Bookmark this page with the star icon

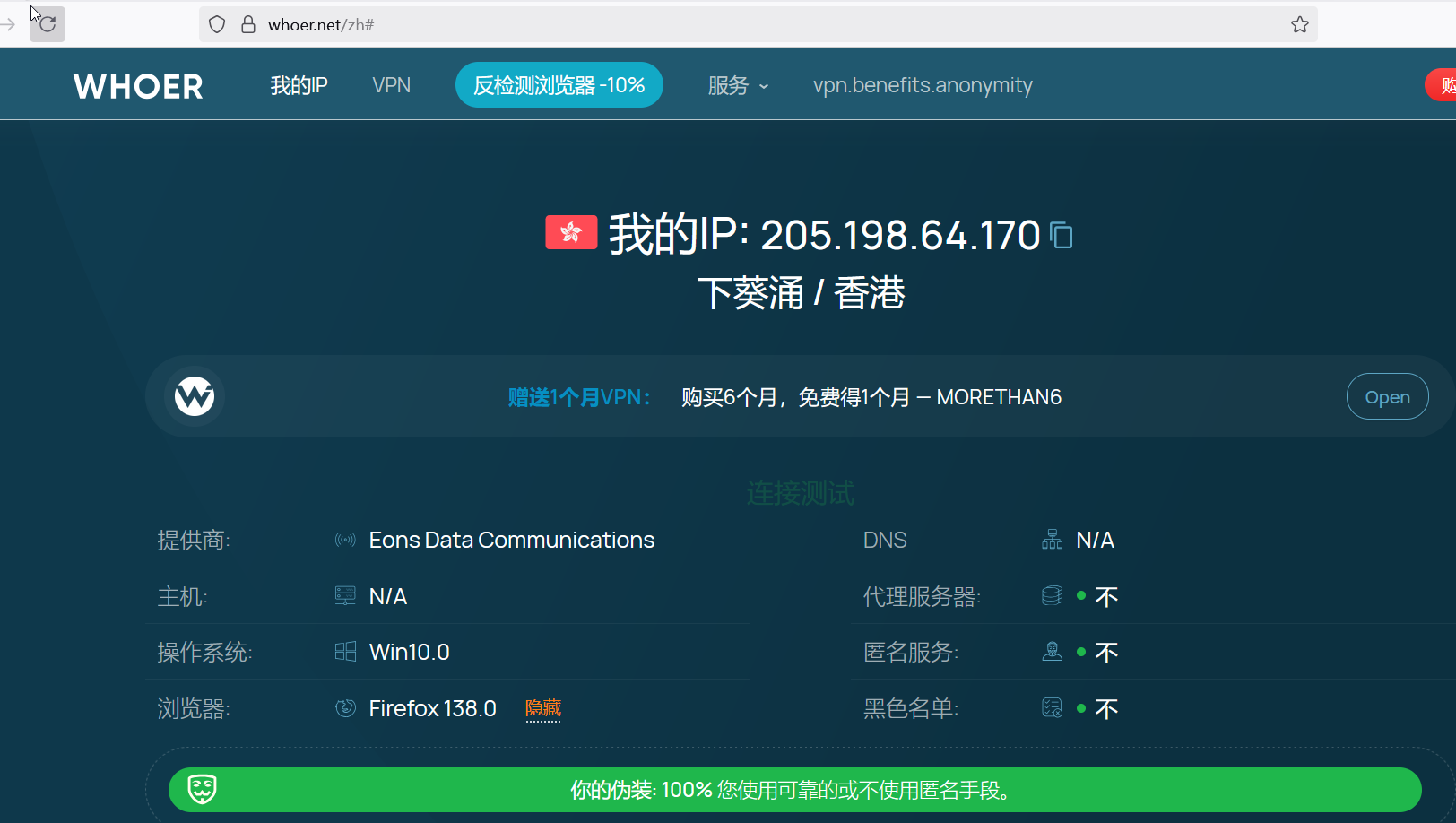pos(1300,24)
